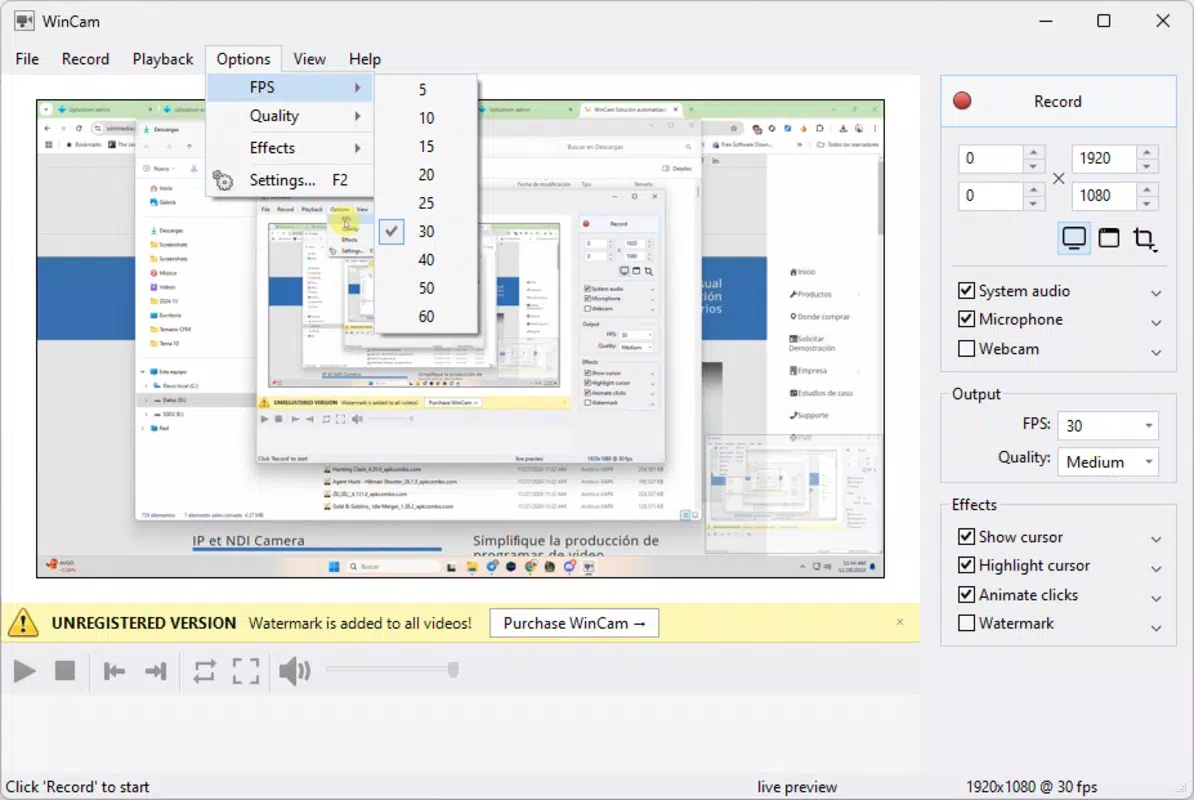Viewport: 1194px width, 800px height.
Task: Select 5 in the FPS submenu
Action: click(426, 90)
